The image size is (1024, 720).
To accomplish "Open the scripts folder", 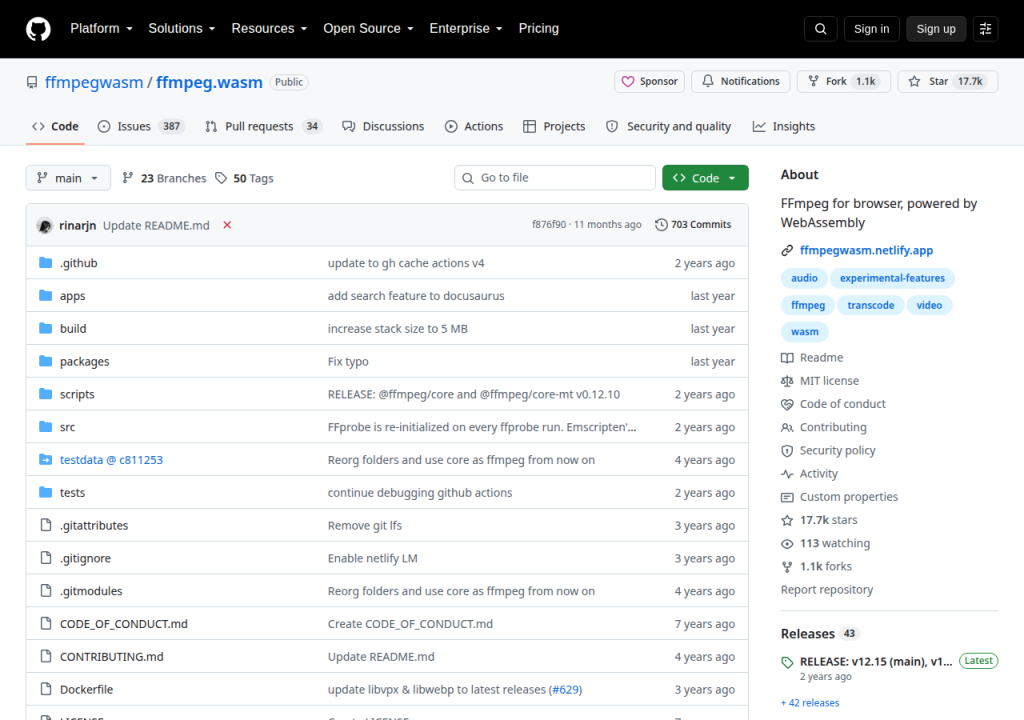I will (x=77, y=394).
